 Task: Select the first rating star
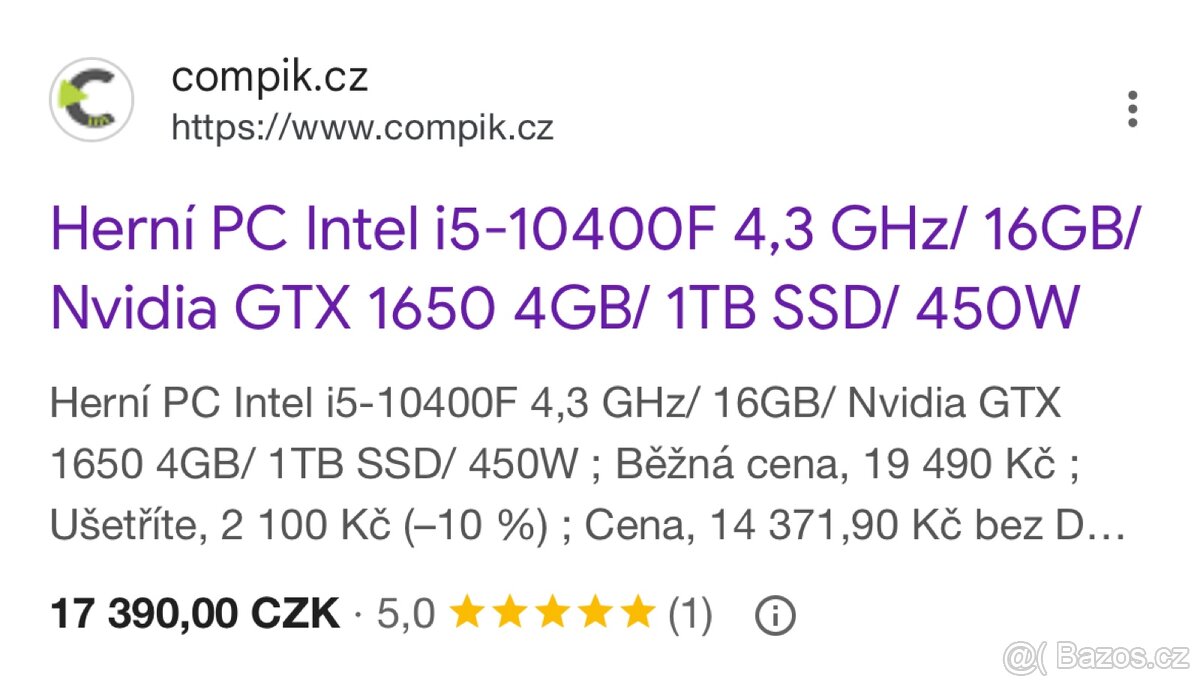coord(468,611)
